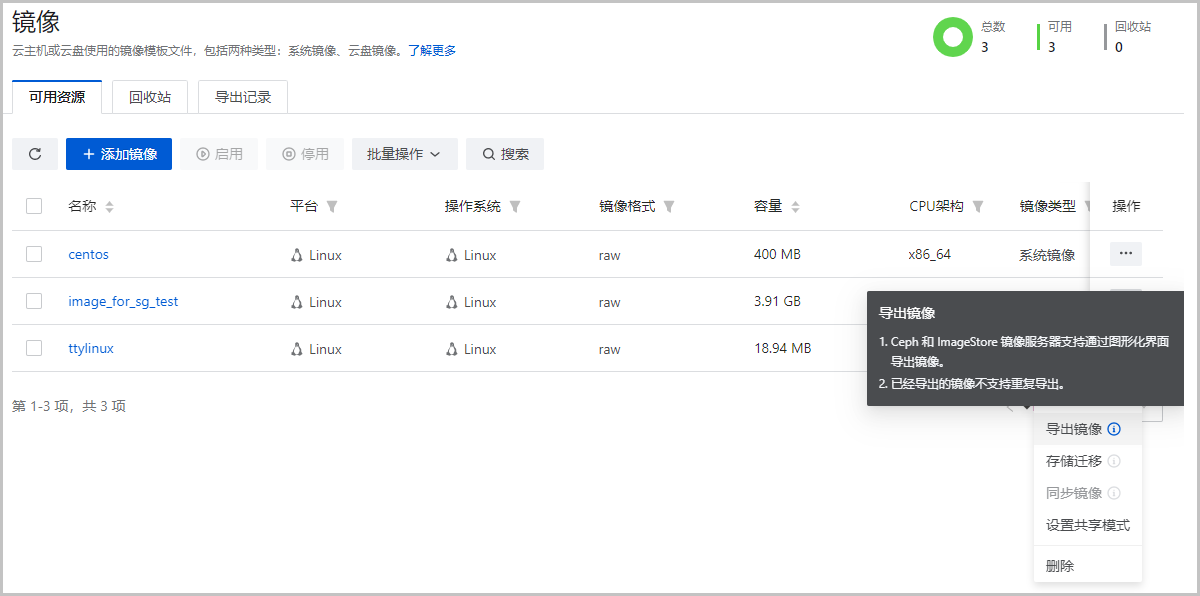Click the 启用 button
This screenshot has height=596, width=1200.
point(219,154)
